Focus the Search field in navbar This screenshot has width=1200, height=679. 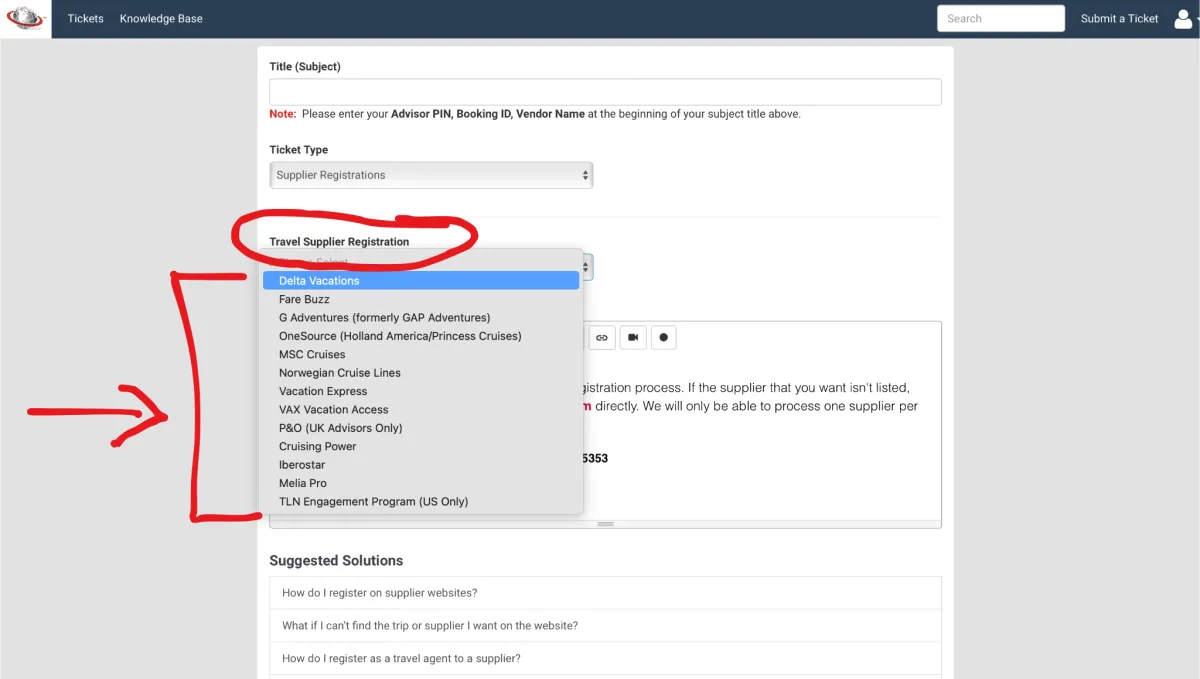[1001, 18]
